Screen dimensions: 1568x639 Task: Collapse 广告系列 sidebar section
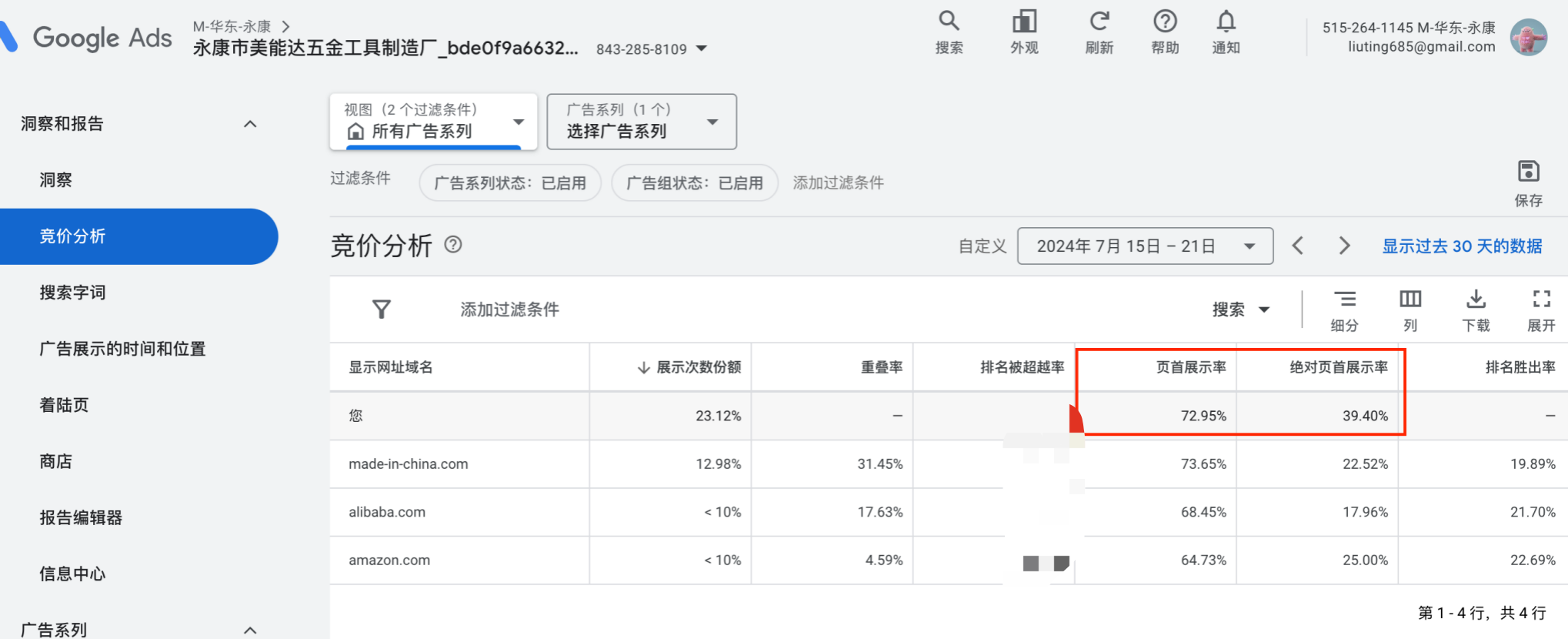click(x=250, y=630)
